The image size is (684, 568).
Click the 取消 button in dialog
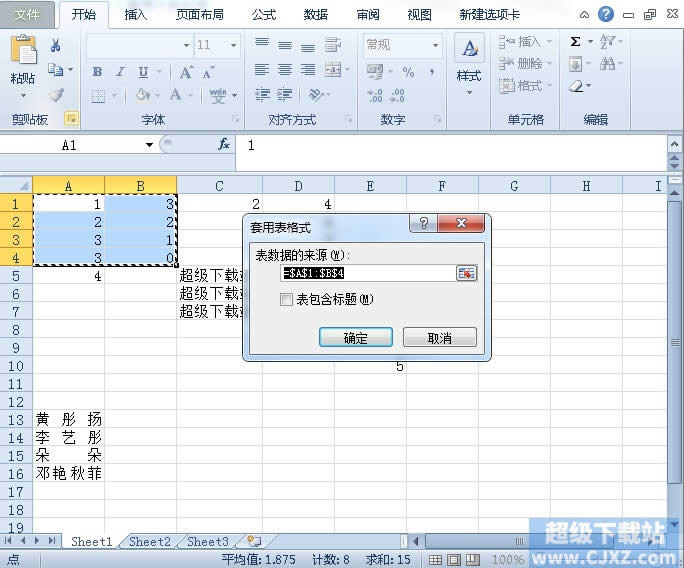click(x=439, y=338)
